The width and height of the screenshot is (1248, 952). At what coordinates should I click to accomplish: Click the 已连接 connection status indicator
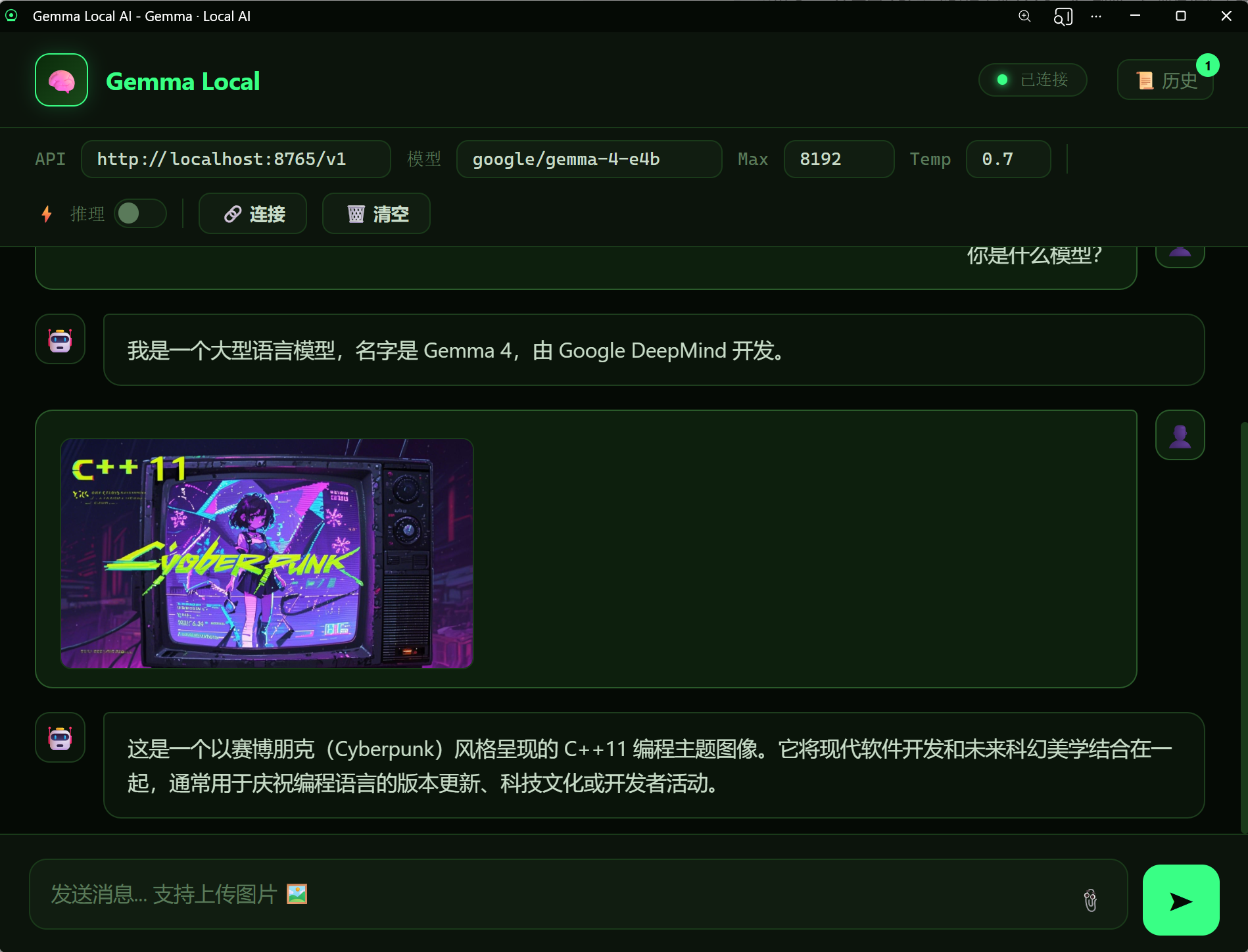pyautogui.click(x=1032, y=80)
